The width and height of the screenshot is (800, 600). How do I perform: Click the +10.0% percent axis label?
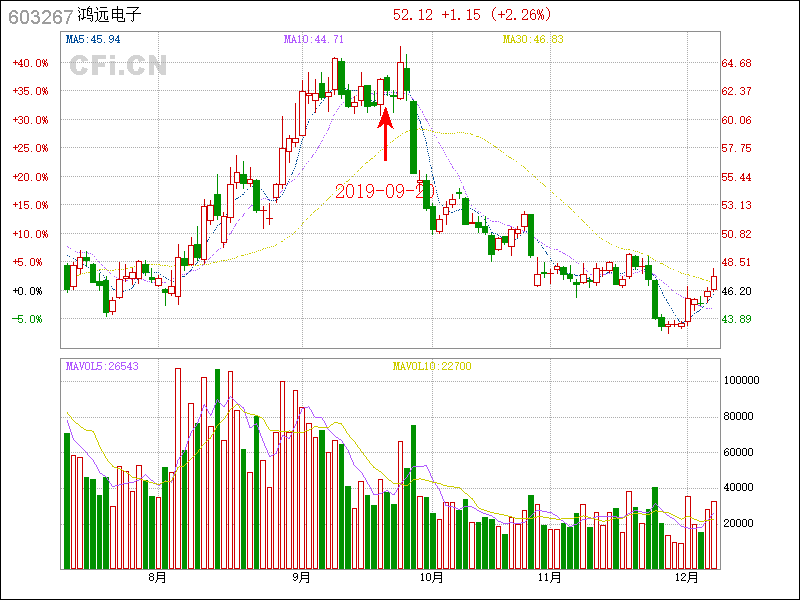tap(31, 234)
